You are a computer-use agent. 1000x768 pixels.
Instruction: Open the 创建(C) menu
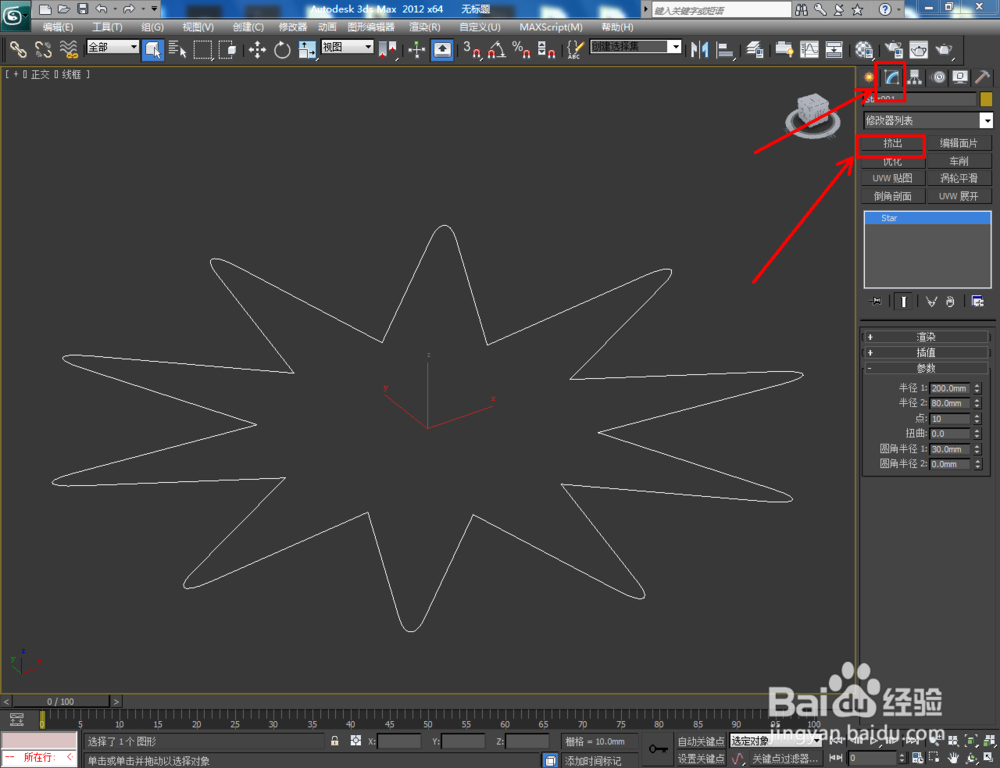pyautogui.click(x=248, y=27)
